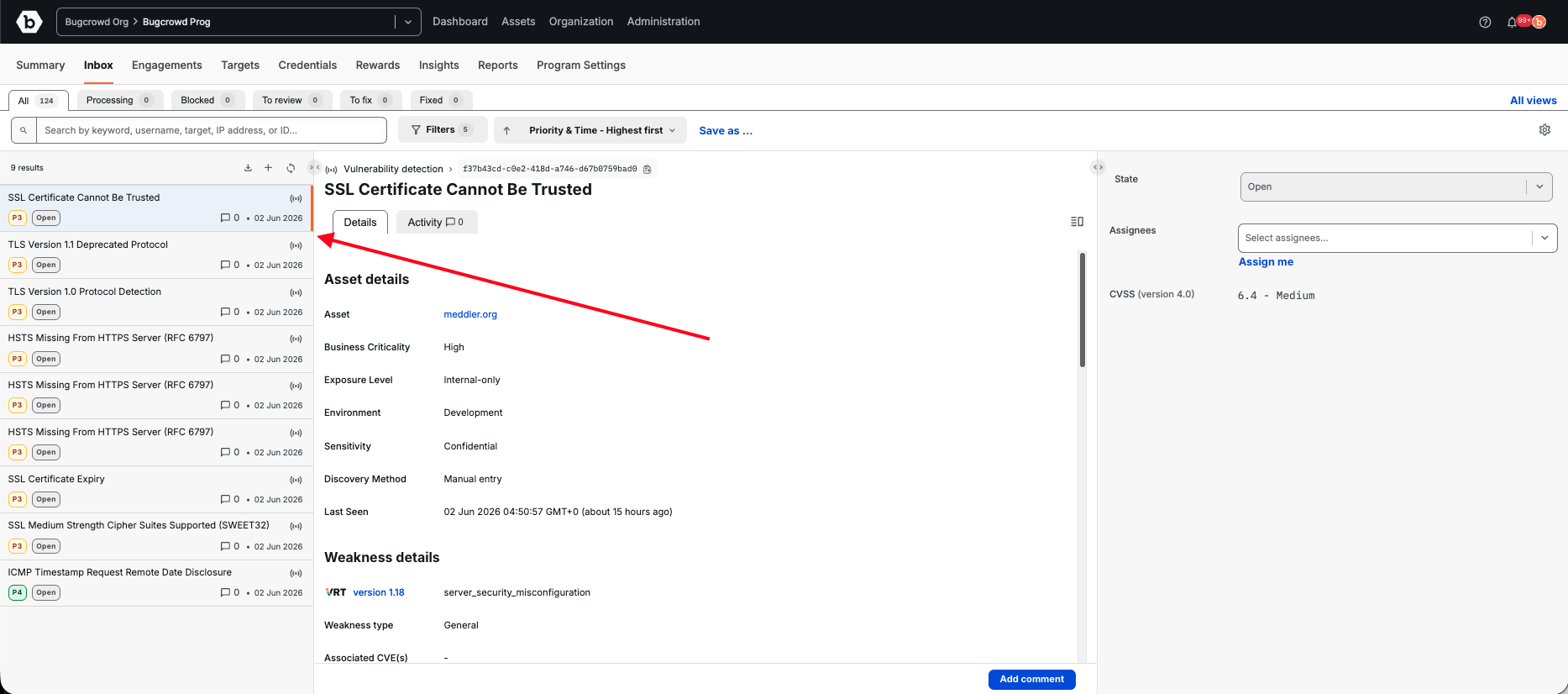This screenshot has height=694, width=1568.
Task: Open the Credentials tab
Action: click(307, 66)
